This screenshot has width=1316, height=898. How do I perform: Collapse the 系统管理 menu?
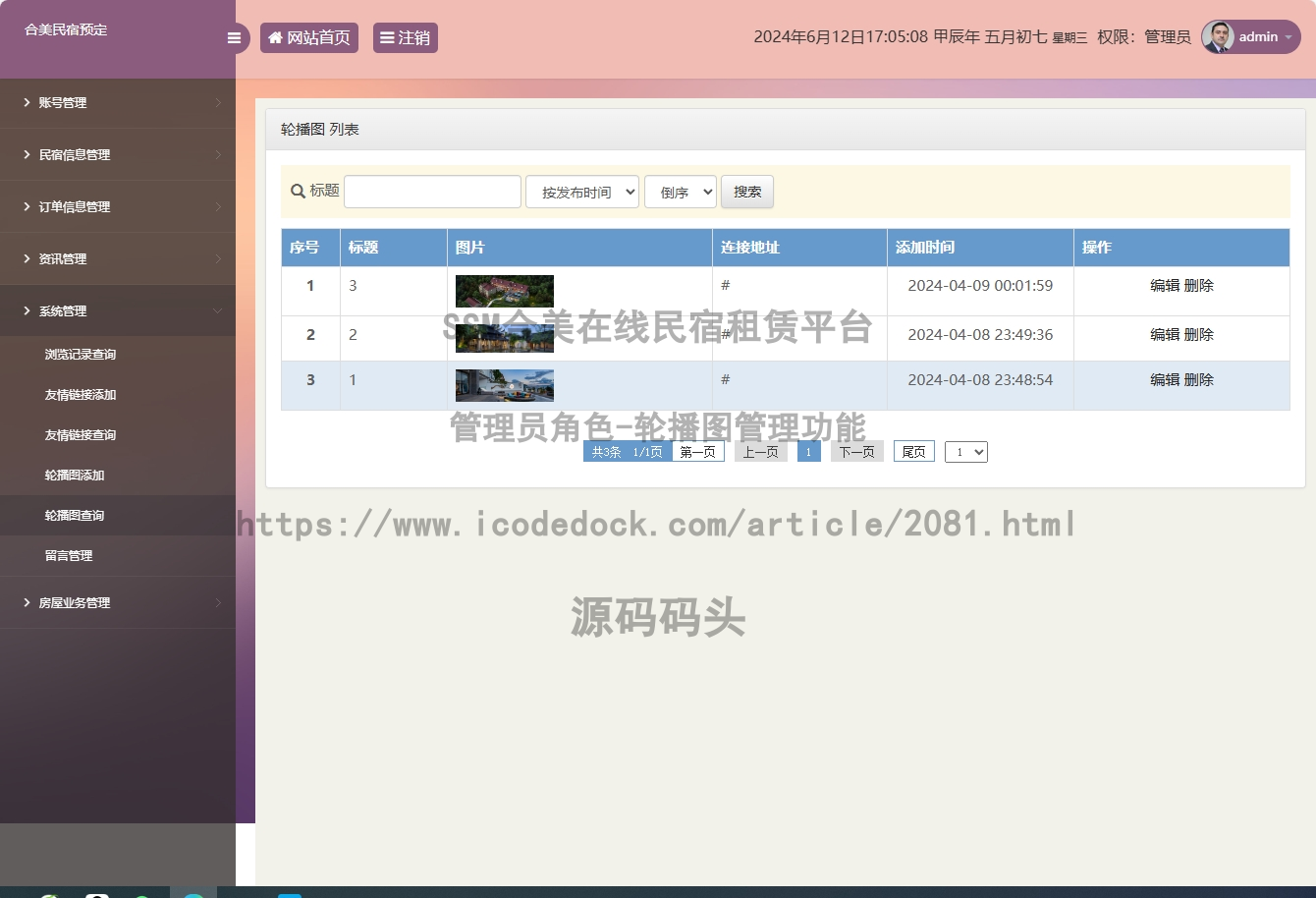118,310
